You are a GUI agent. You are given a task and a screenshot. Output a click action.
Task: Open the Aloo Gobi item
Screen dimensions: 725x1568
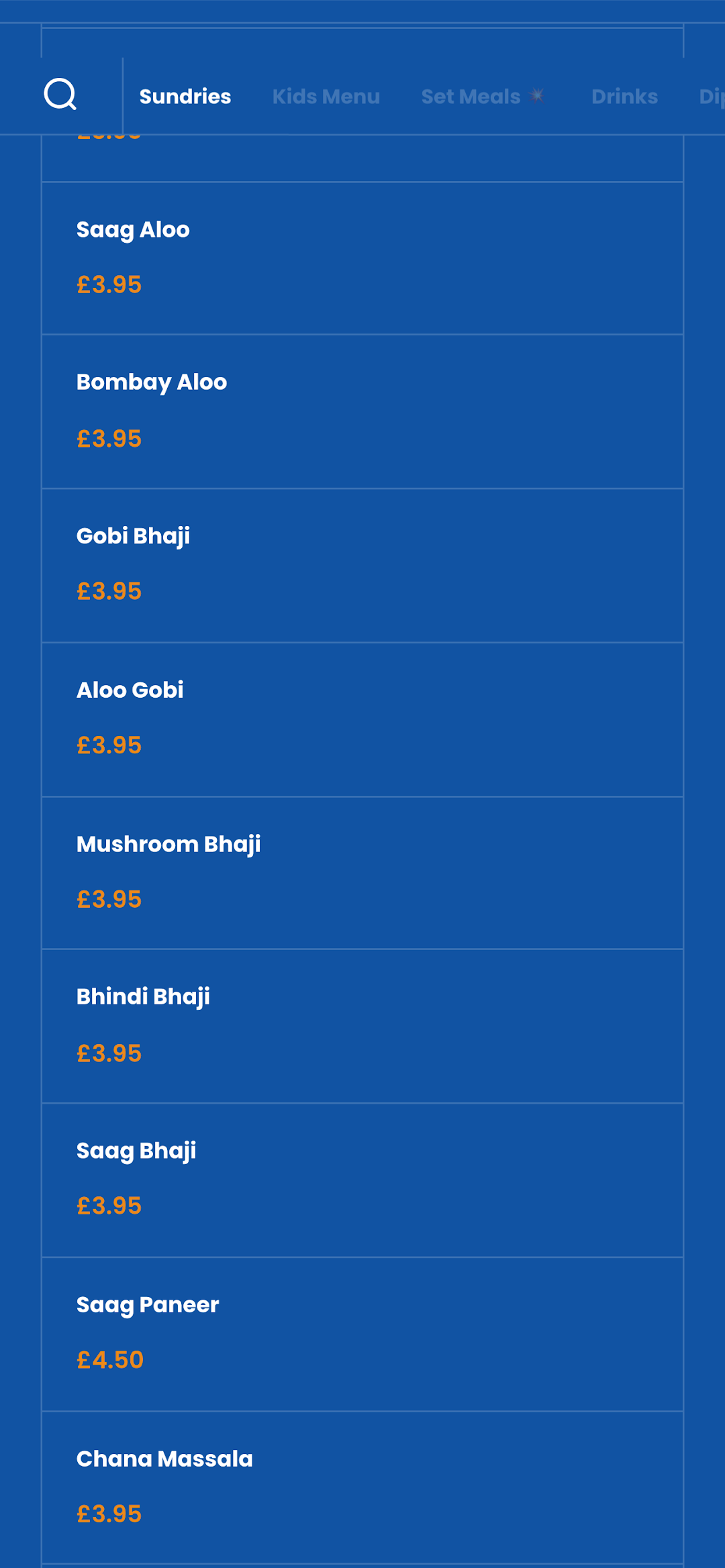(362, 720)
